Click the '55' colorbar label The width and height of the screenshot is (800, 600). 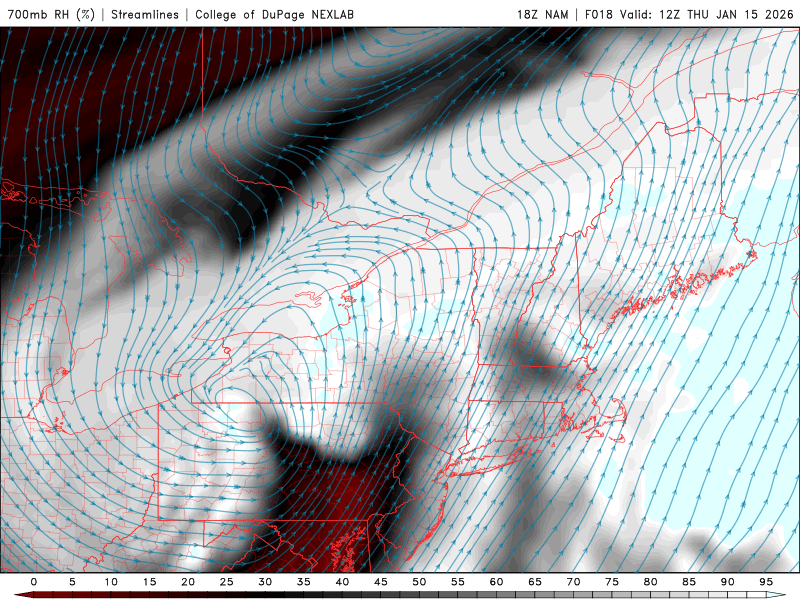click(458, 582)
